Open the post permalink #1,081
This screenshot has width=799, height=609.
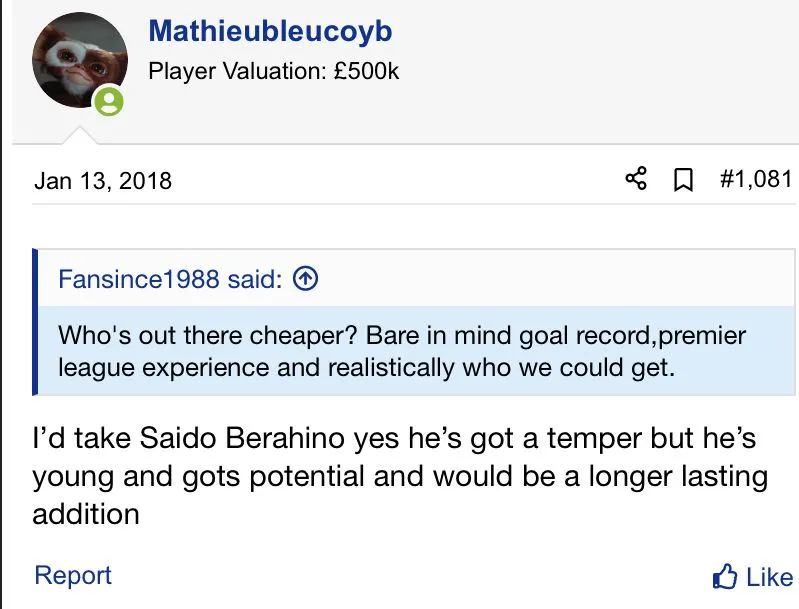pos(755,180)
